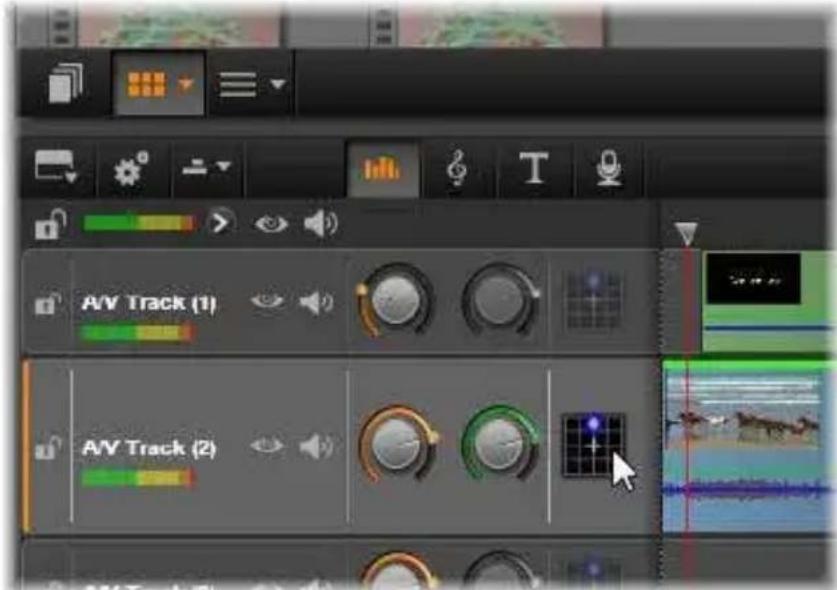Click the stacked pages library icon
Image resolution: width=837 pixels, height=590 pixels.
(x=66, y=83)
